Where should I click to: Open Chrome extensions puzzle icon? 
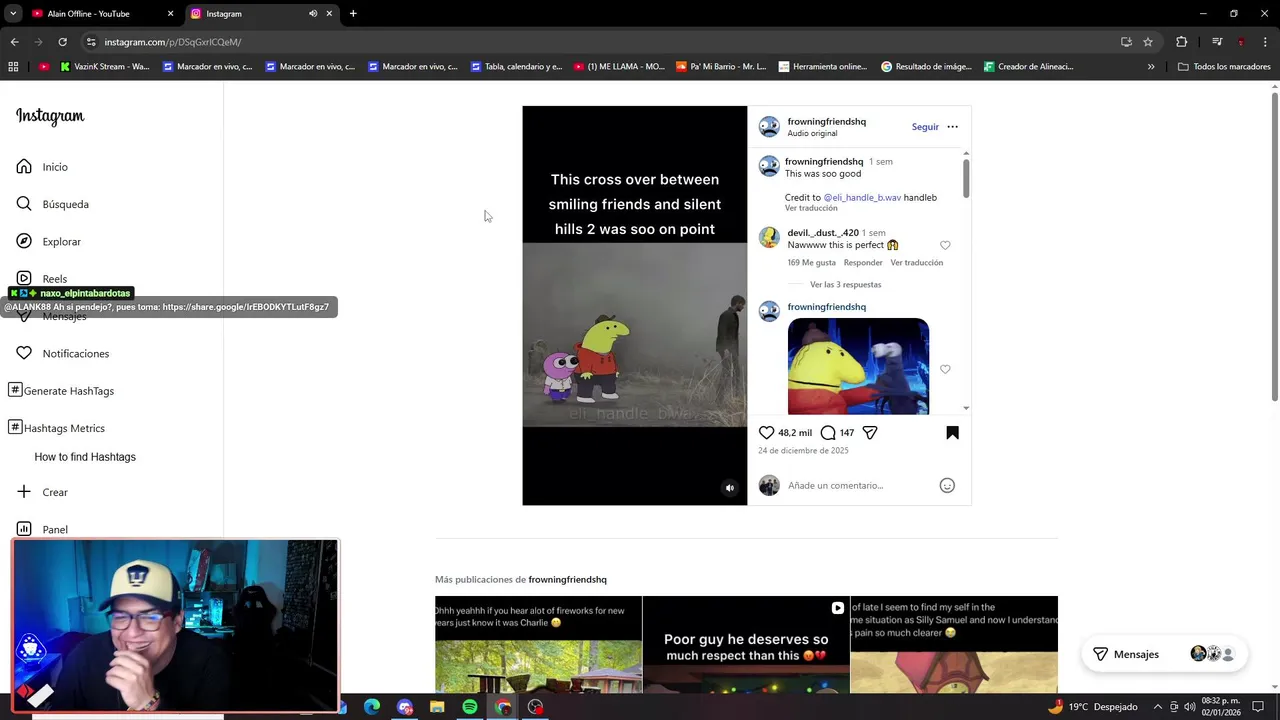click(1182, 42)
